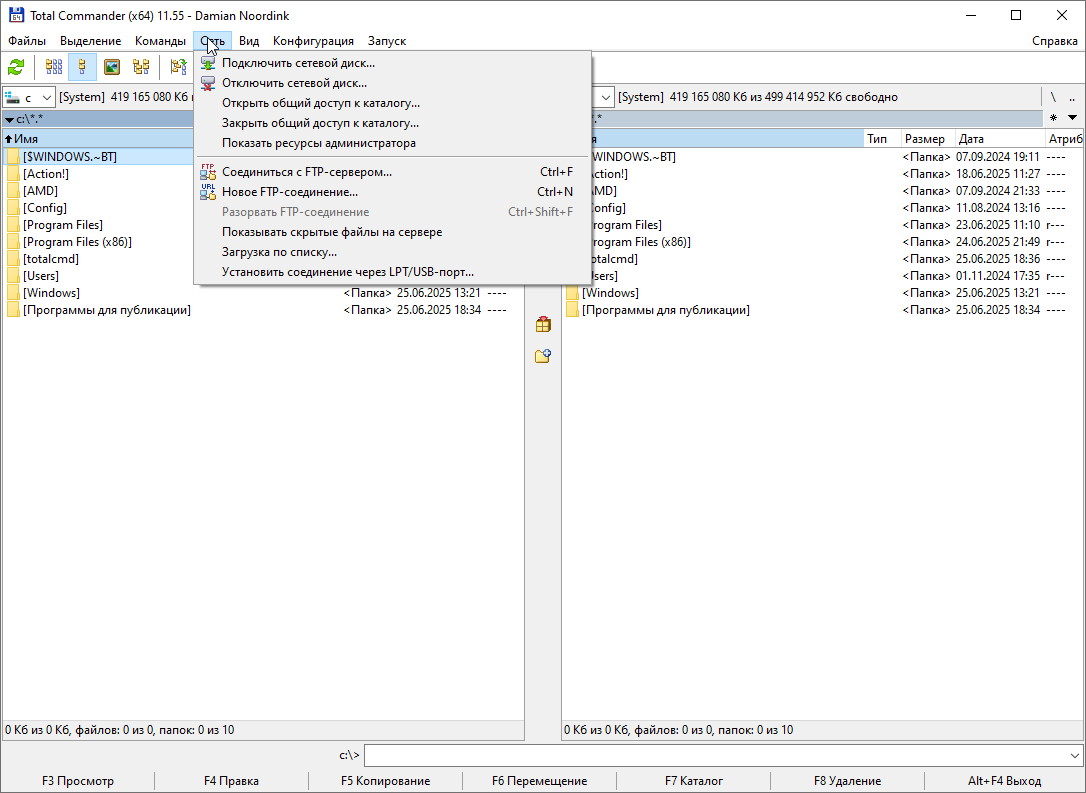The height and width of the screenshot is (793, 1086).
Task: Open the command line history dropdown arrow
Action: [x=1074, y=755]
